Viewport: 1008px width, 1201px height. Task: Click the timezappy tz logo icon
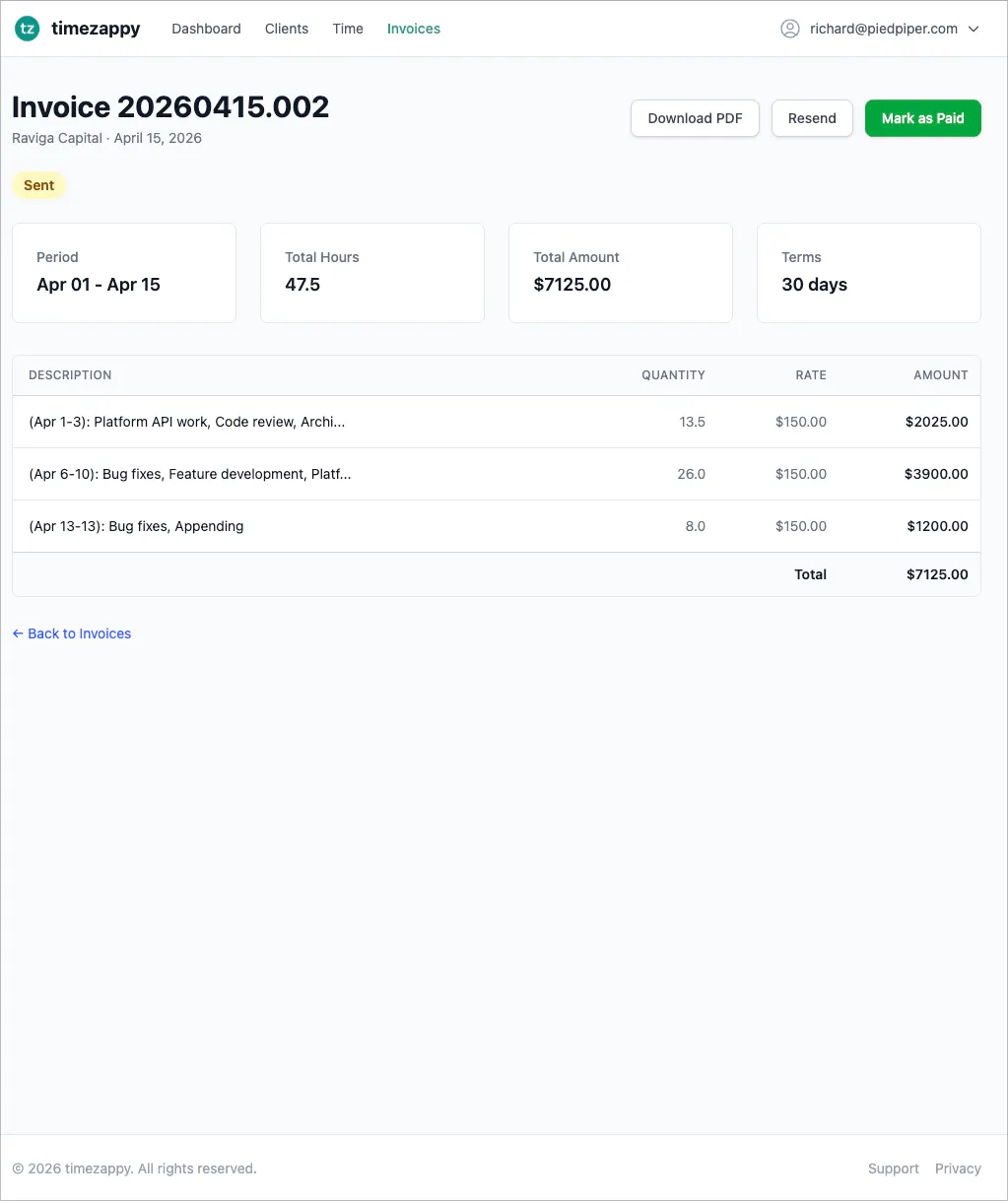pos(27,29)
